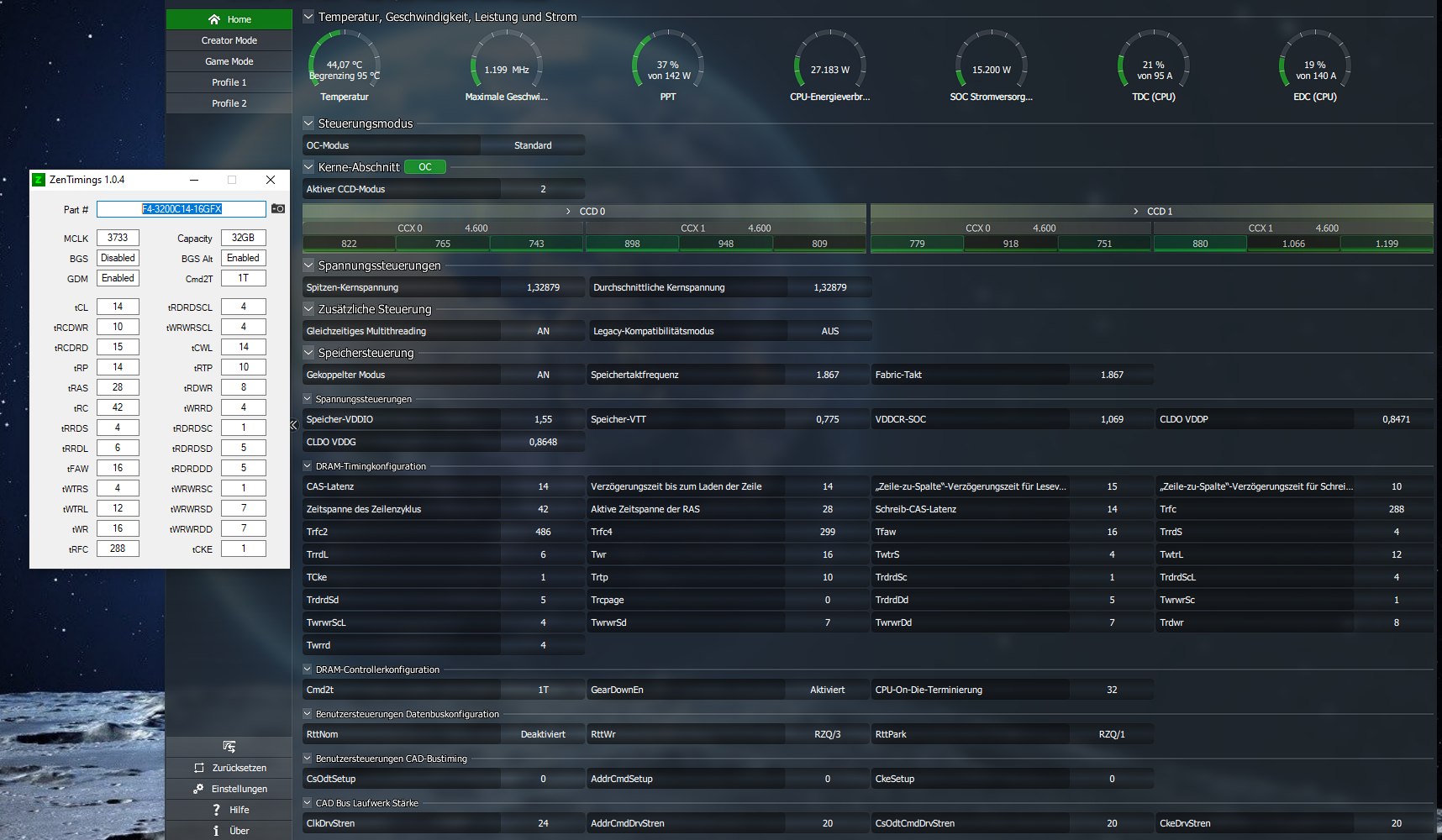Expand the CCD 1 chevron
Viewport: 1442px width, 840px height.
(x=1136, y=212)
